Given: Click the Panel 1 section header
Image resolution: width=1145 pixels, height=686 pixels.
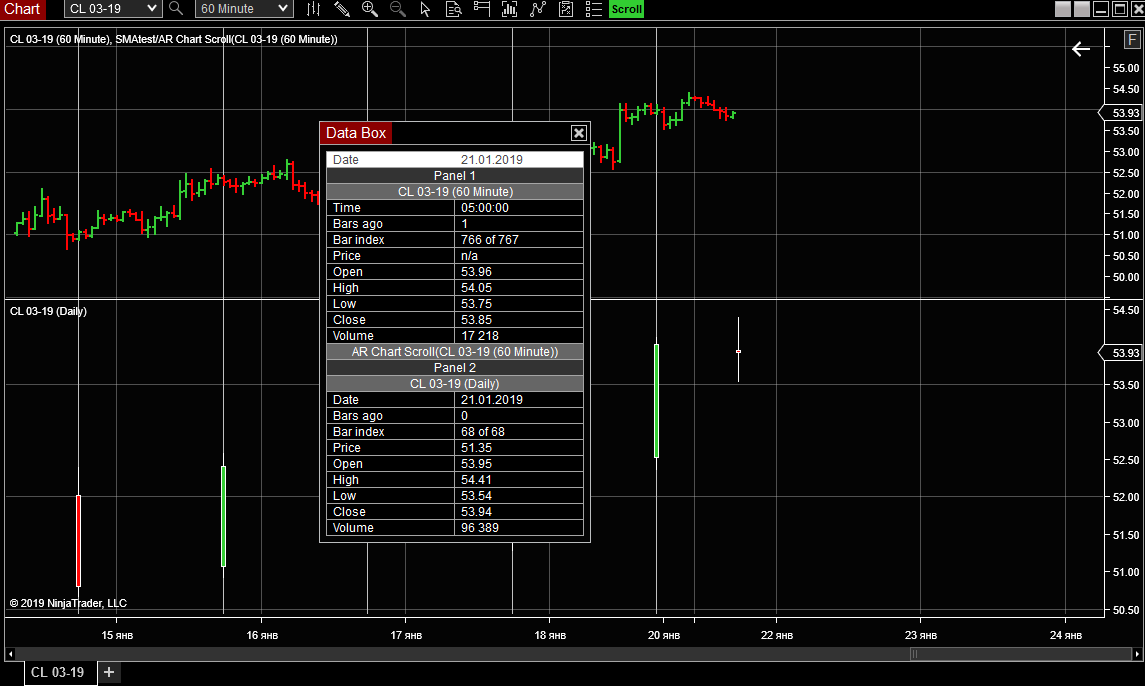Looking at the screenshot, I should pyautogui.click(x=455, y=175).
